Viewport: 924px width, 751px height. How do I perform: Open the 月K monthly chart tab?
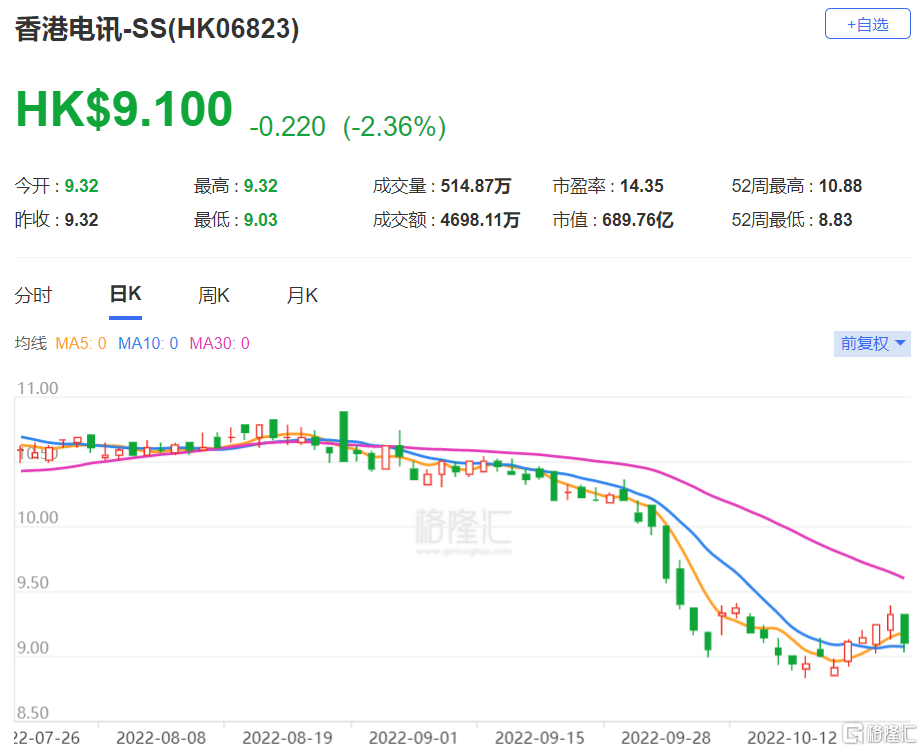(302, 295)
